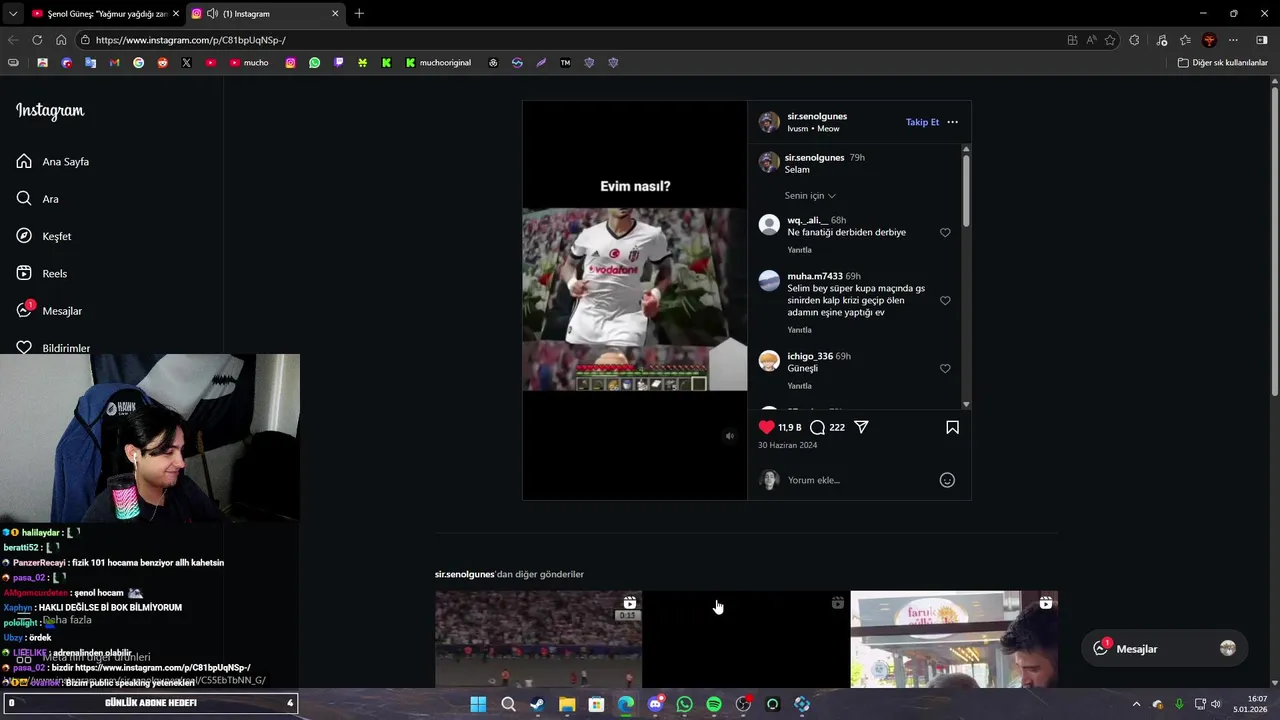Open the related post thumbnail showing 'faruk' sign
This screenshot has height=720, width=1280.
[x=954, y=639]
